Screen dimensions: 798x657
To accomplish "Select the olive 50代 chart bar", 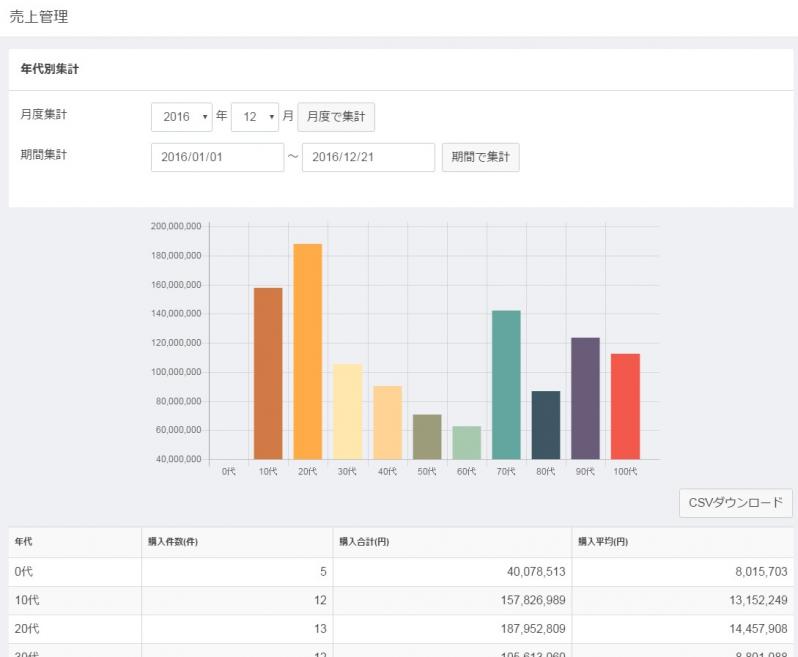I will tap(427, 436).
